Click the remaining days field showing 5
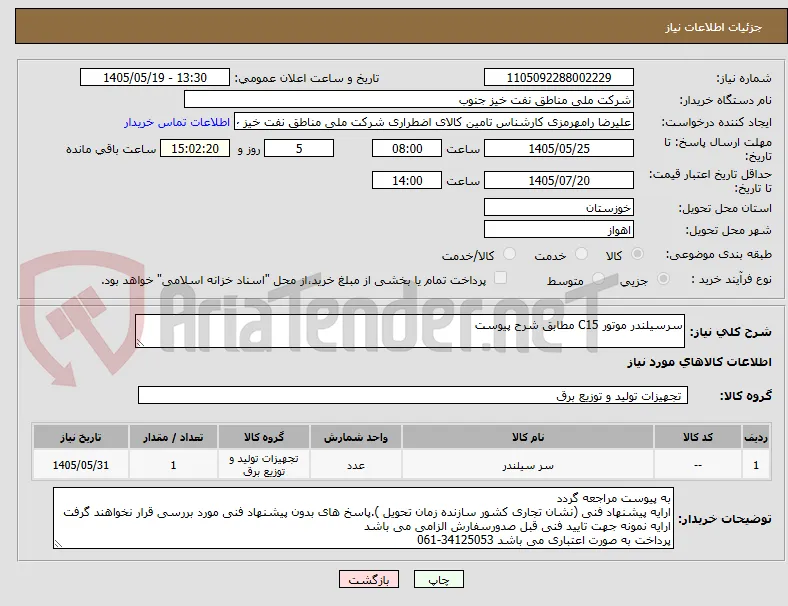This screenshot has width=788, height=606. (x=299, y=149)
